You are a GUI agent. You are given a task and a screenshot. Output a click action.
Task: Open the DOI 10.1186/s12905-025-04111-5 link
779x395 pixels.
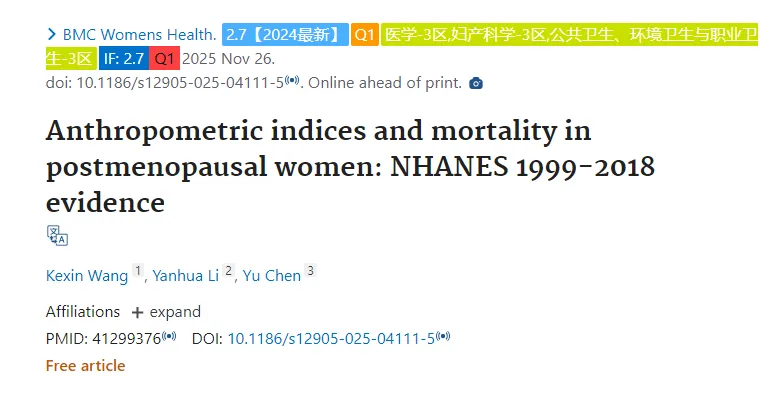tap(331, 339)
